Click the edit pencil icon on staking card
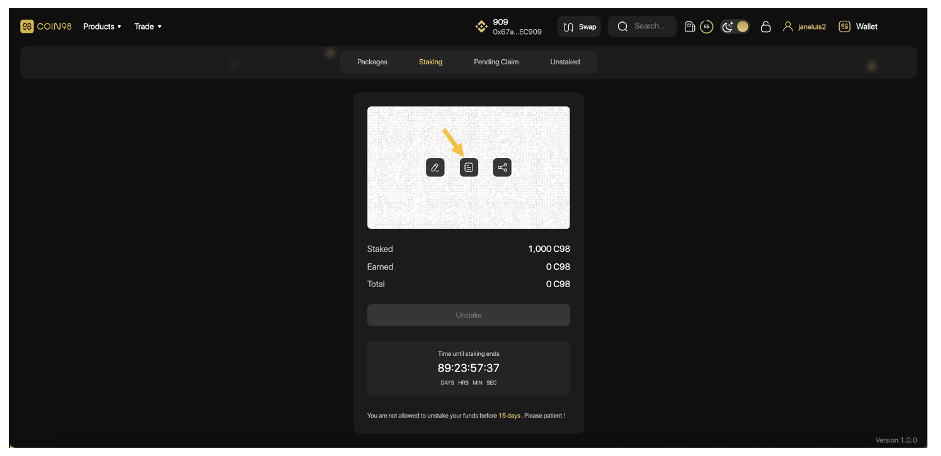Viewport: 941px width, 456px height. click(x=435, y=167)
